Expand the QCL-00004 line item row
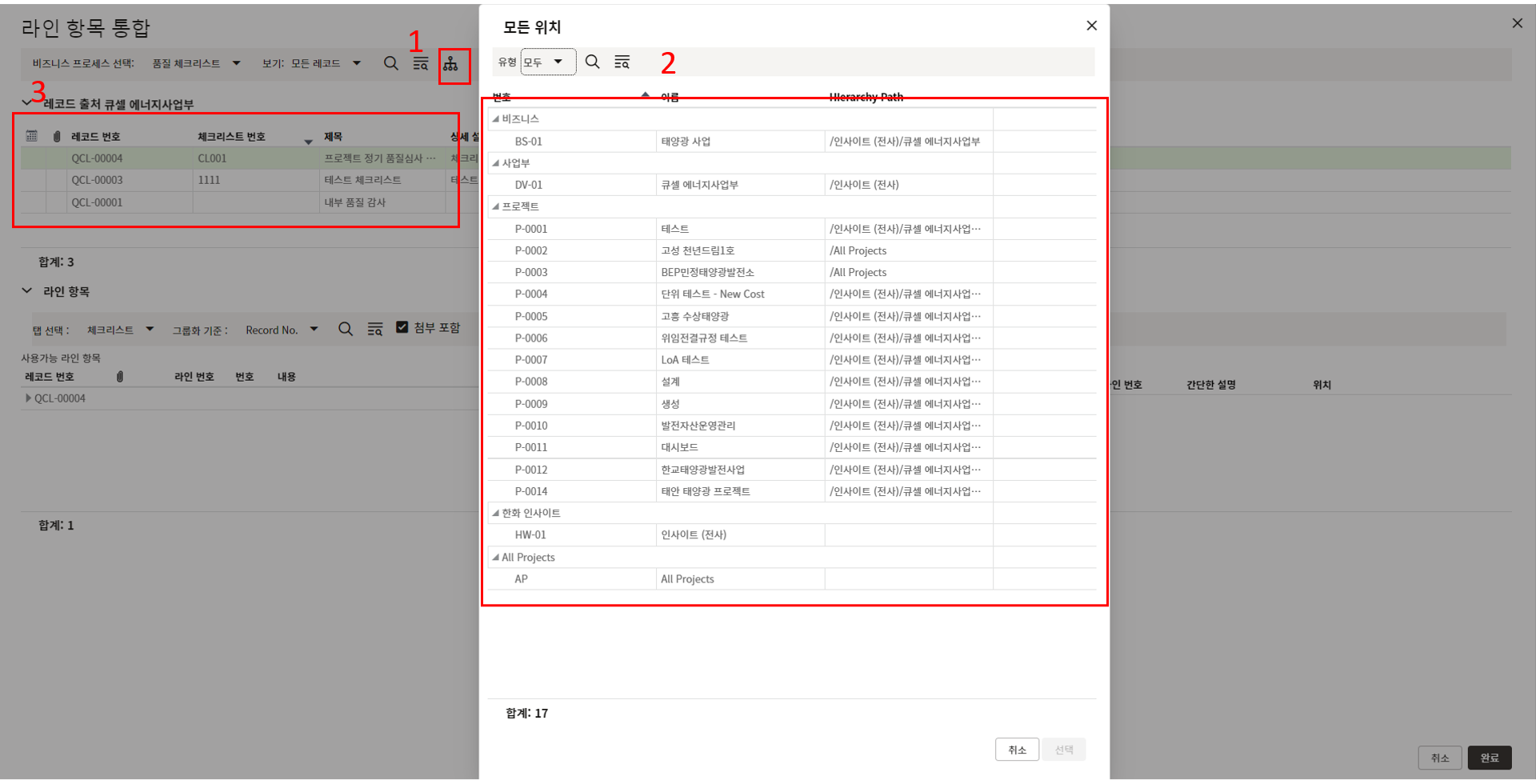 (29, 398)
